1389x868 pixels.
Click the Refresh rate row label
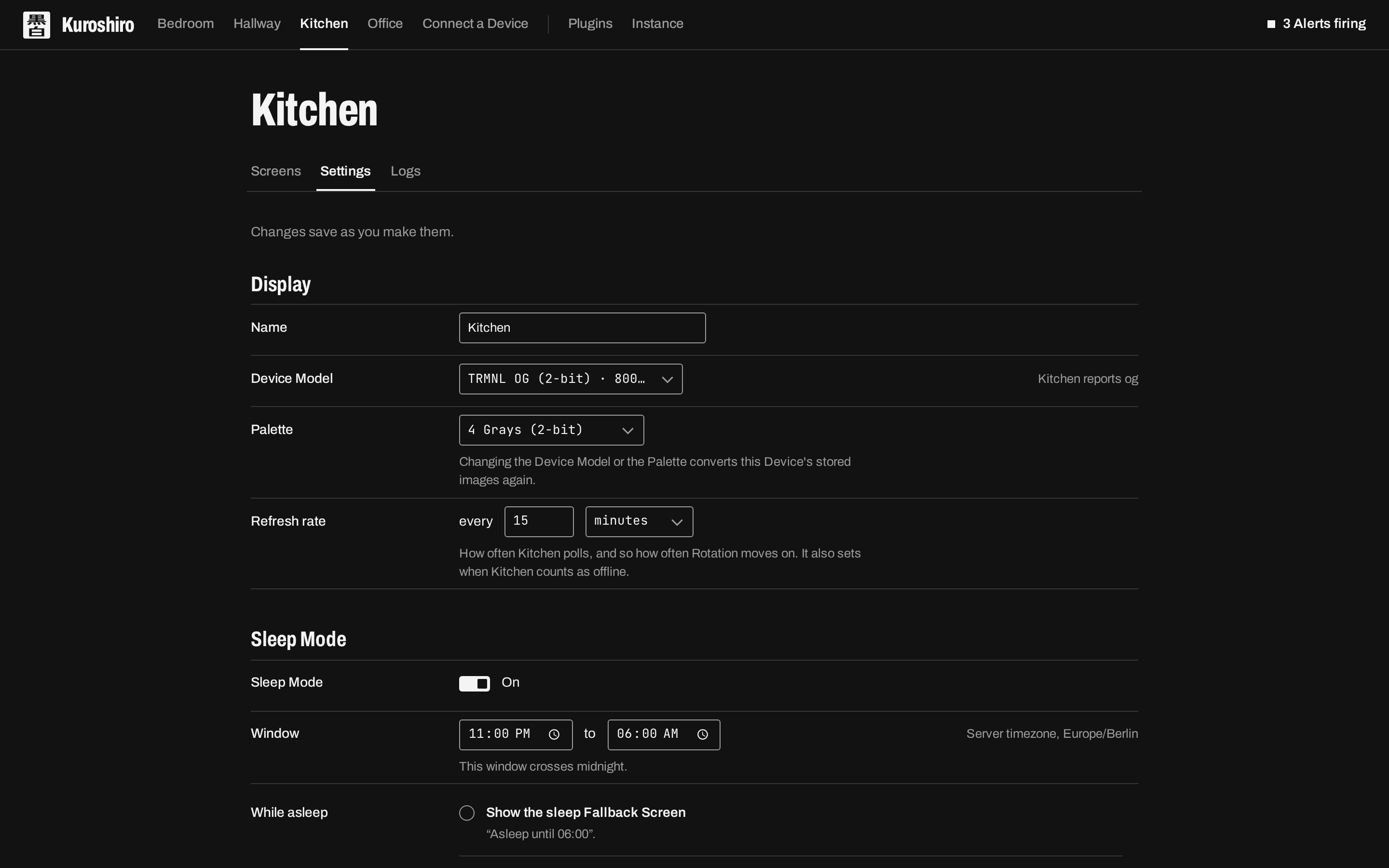tap(288, 521)
